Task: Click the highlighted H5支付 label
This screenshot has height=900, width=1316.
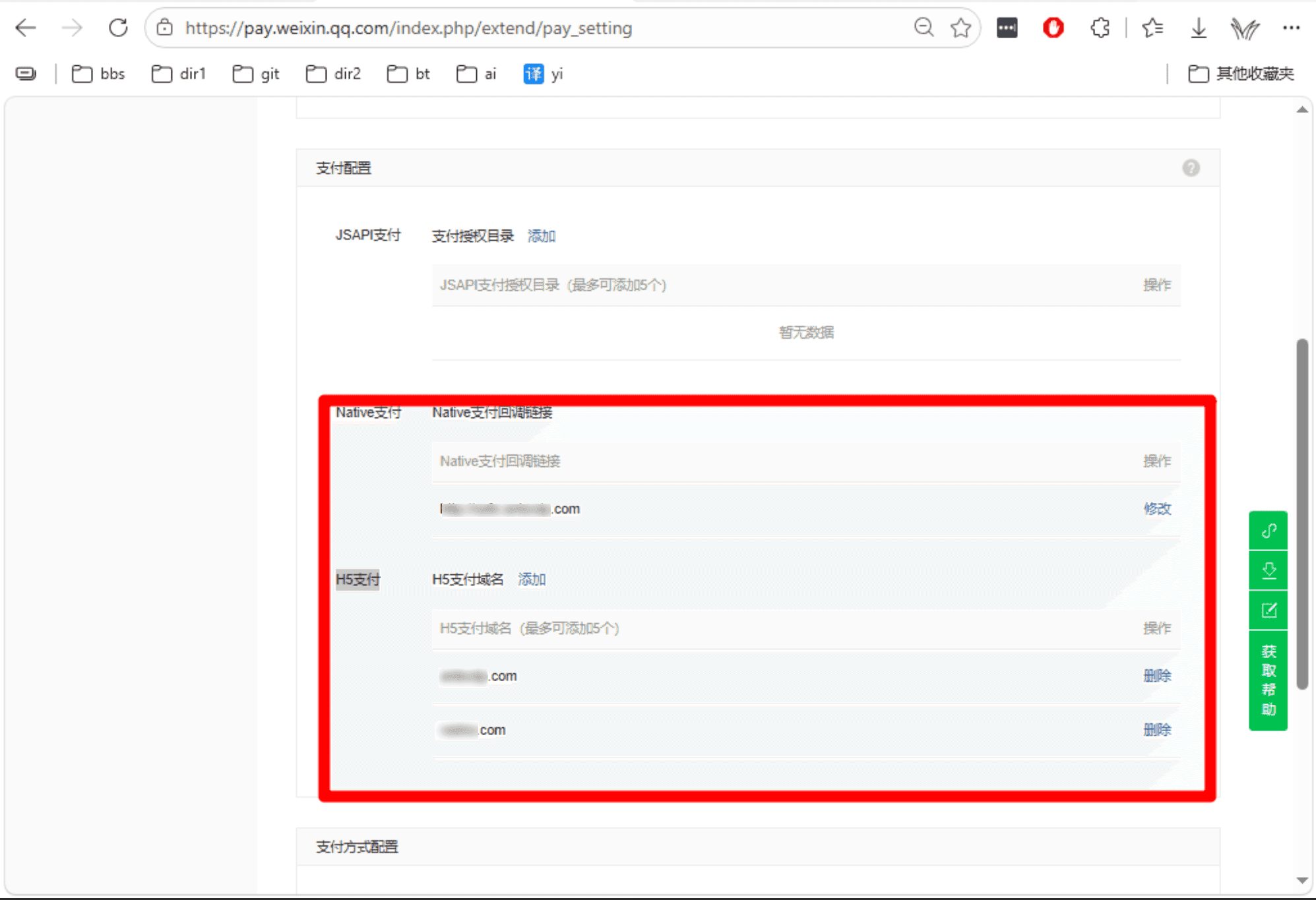Action: (x=358, y=580)
